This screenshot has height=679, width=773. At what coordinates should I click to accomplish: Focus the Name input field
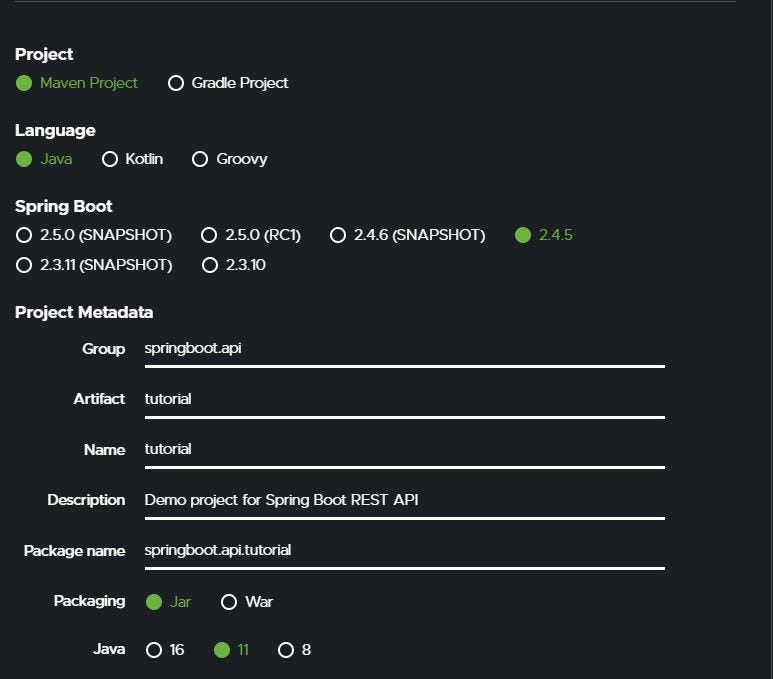click(x=404, y=449)
